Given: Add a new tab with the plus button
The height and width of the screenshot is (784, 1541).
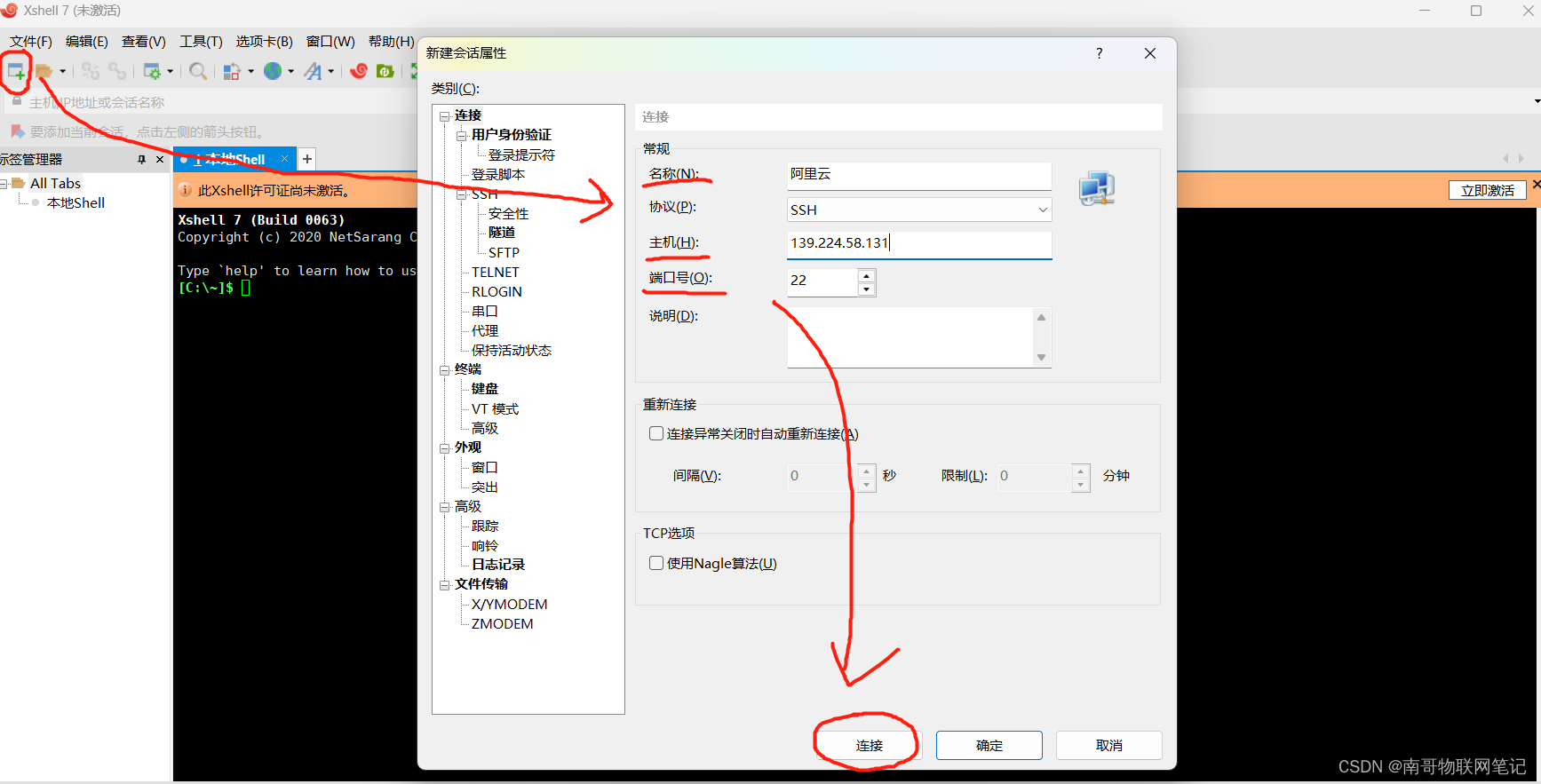Looking at the screenshot, I should click(x=307, y=159).
